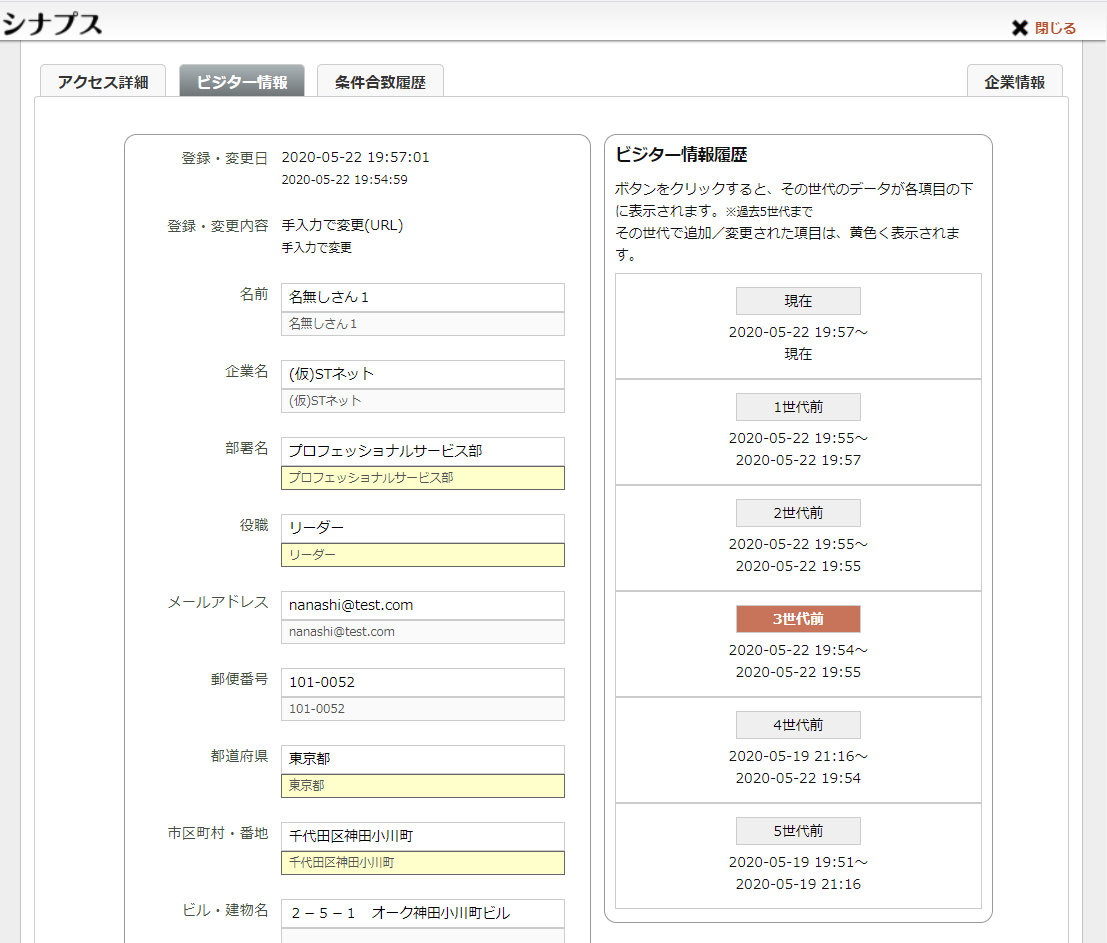Click the 都道府県 input field

(x=422, y=759)
